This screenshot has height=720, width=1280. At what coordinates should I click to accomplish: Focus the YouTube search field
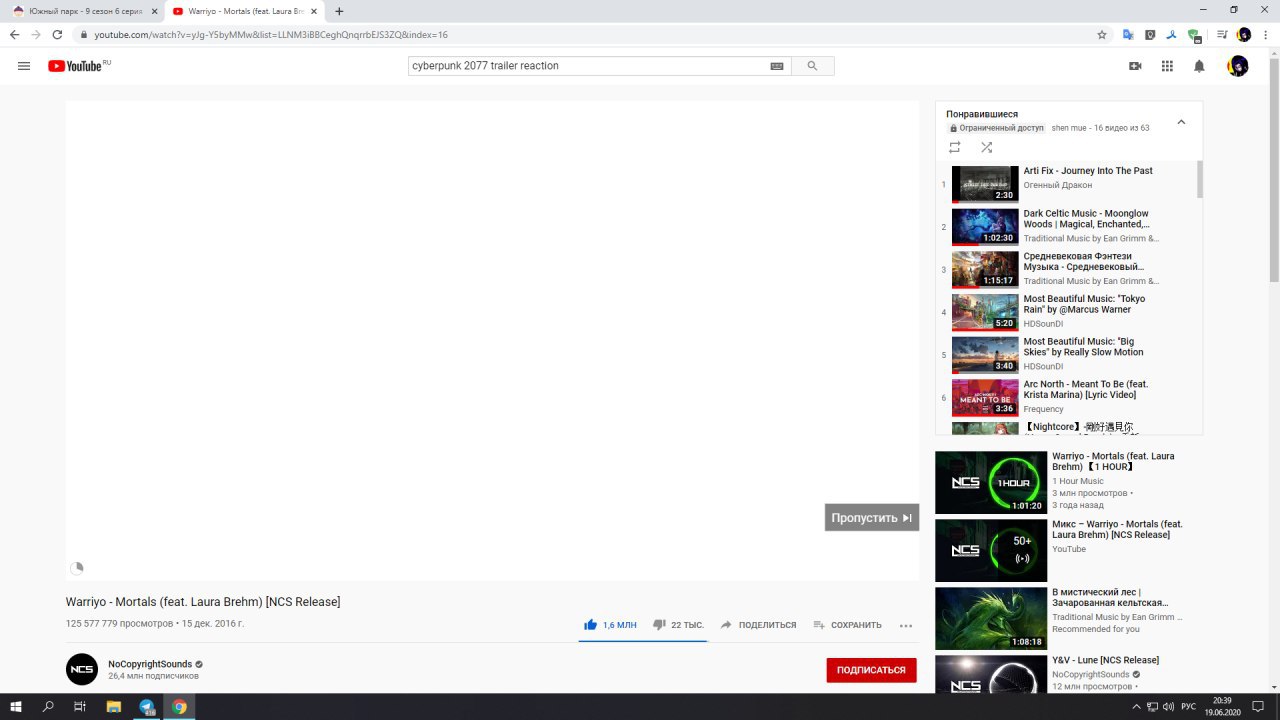click(x=588, y=66)
